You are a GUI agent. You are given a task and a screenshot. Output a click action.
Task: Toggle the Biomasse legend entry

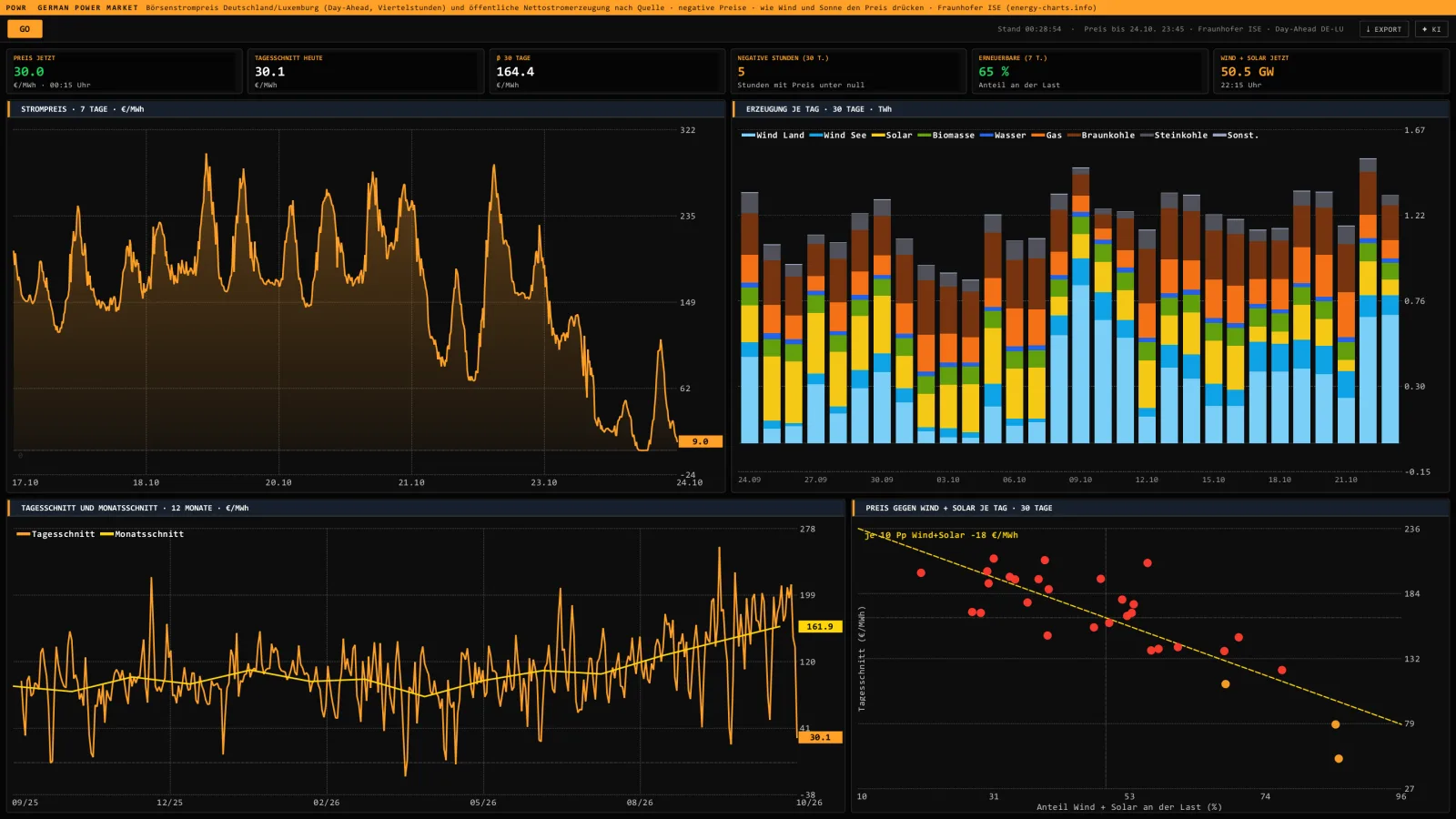[x=946, y=136]
